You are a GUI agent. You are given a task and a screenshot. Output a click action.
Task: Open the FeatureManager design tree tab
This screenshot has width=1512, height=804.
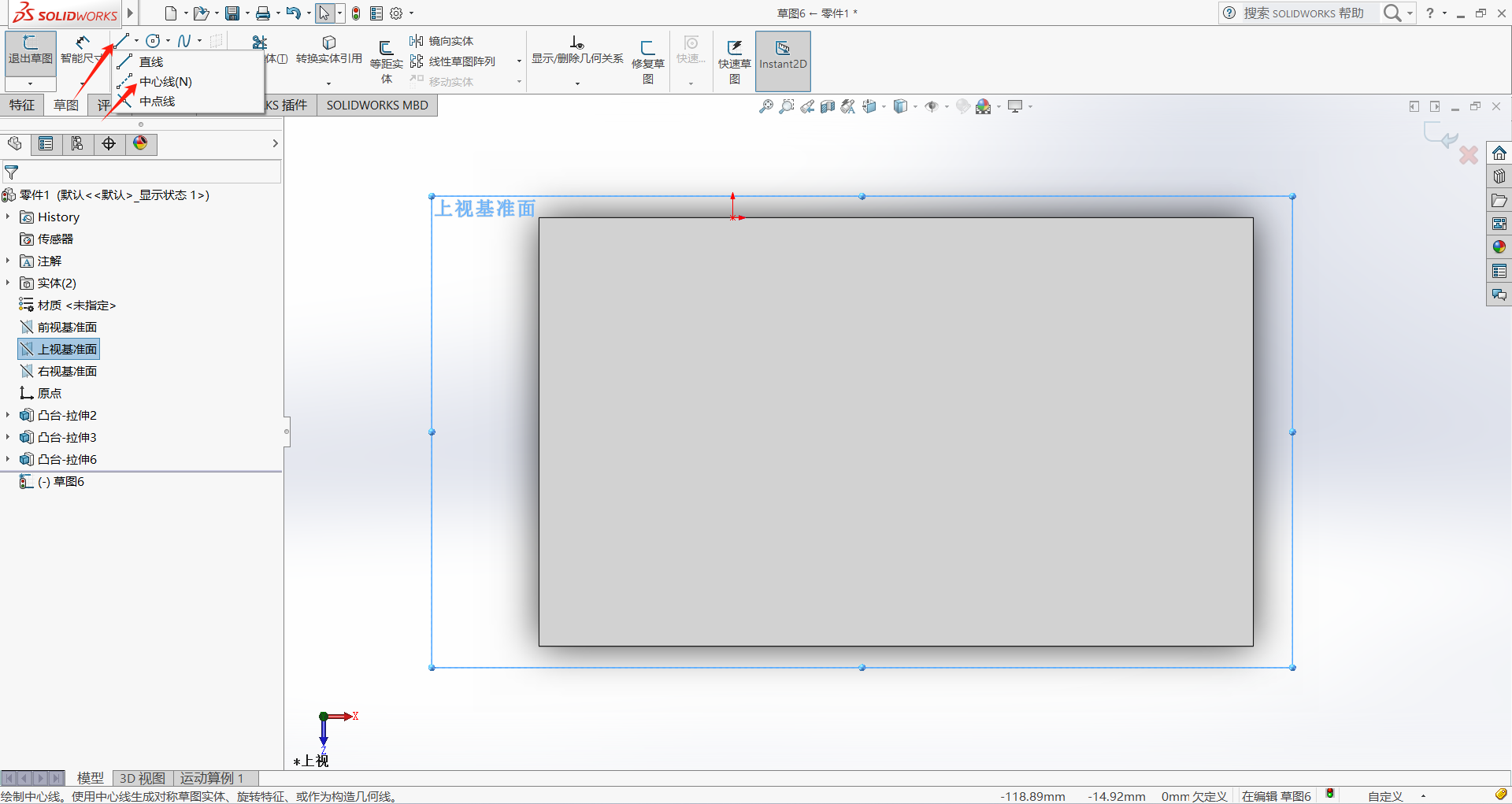click(14, 143)
